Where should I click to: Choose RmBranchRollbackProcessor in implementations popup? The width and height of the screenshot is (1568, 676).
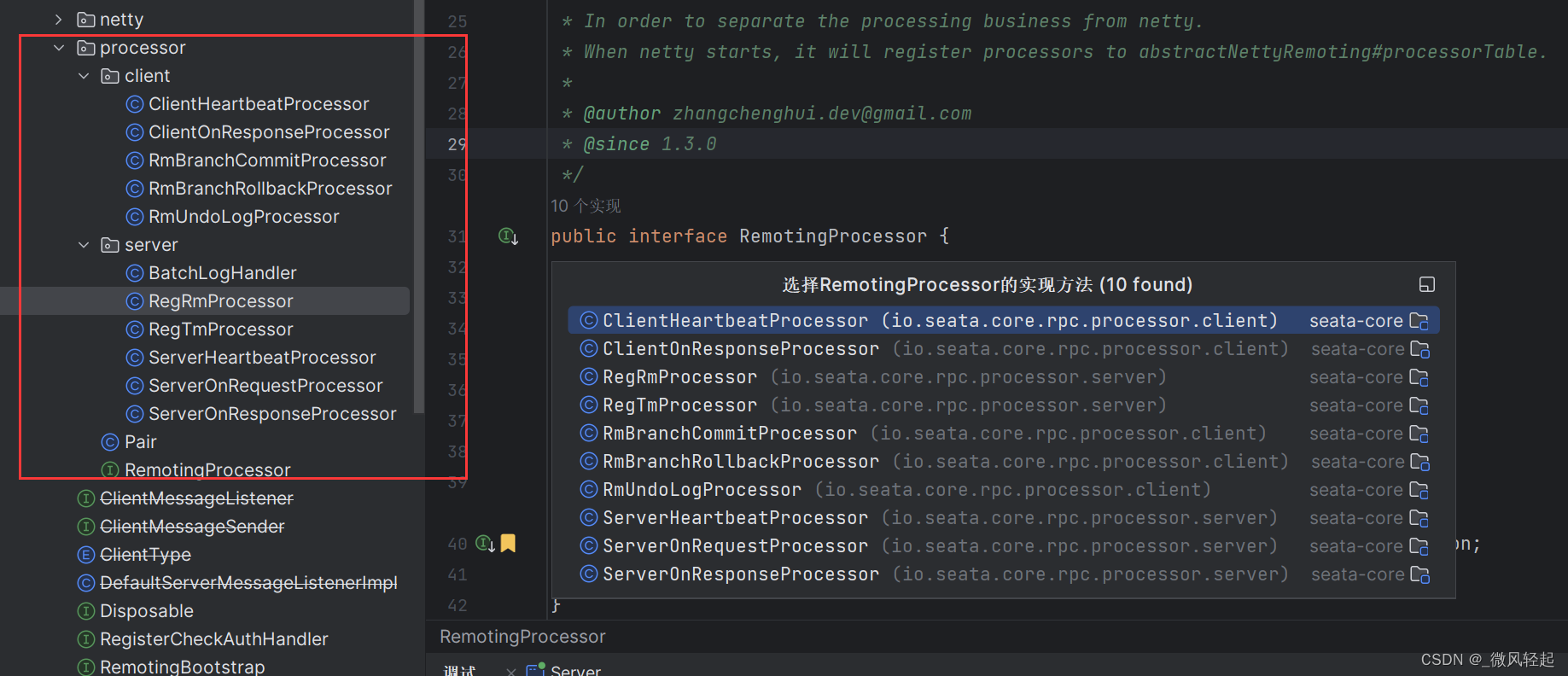[x=1004, y=462]
